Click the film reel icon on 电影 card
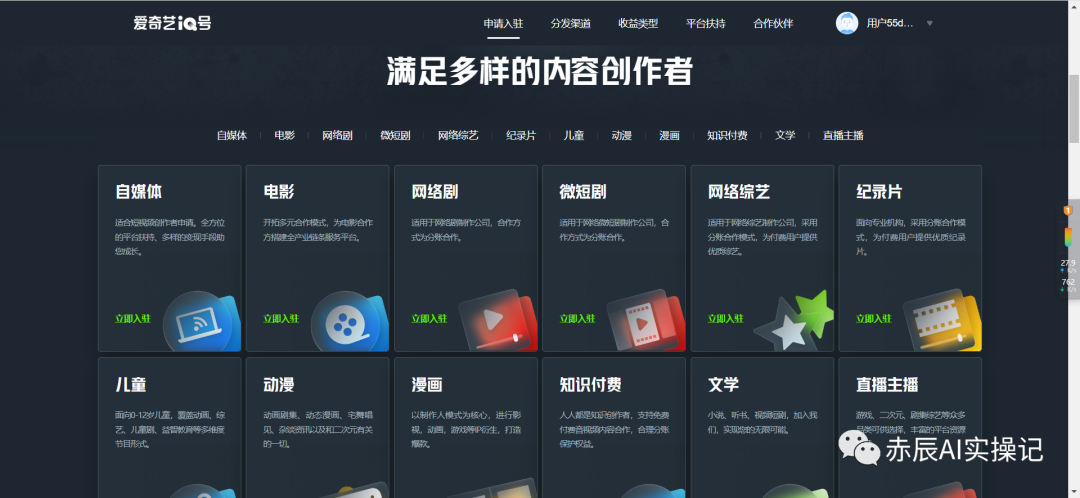Image resolution: width=1080 pixels, height=498 pixels. tap(349, 322)
